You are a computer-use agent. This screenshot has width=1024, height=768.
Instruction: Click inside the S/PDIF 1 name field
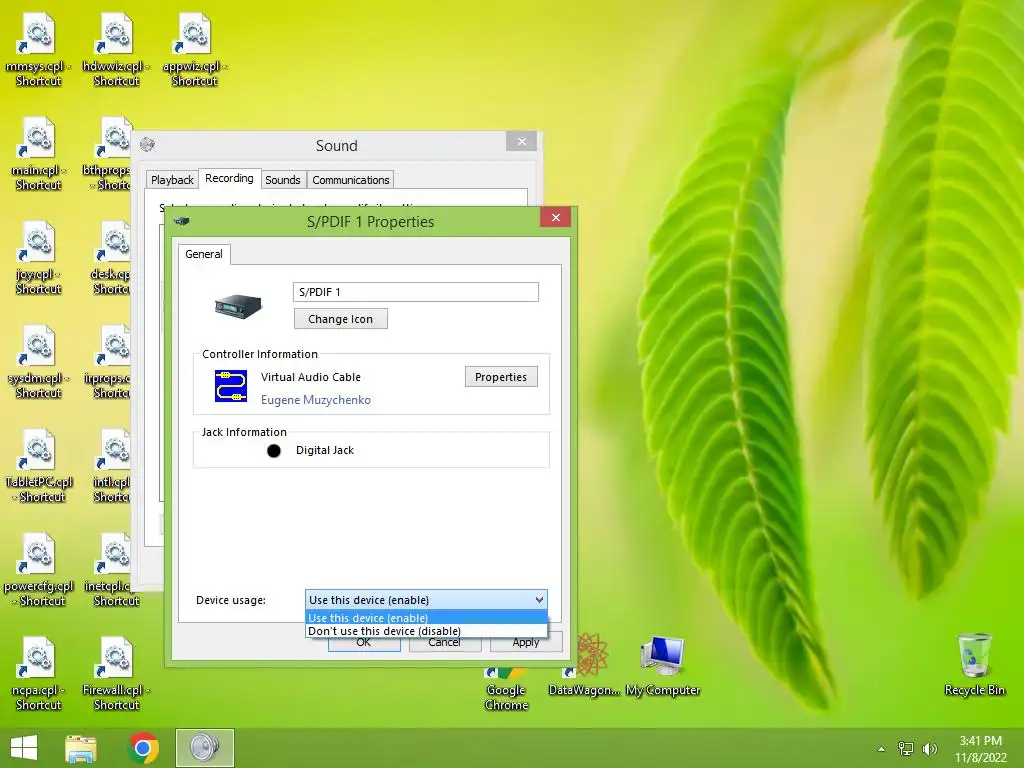(416, 292)
